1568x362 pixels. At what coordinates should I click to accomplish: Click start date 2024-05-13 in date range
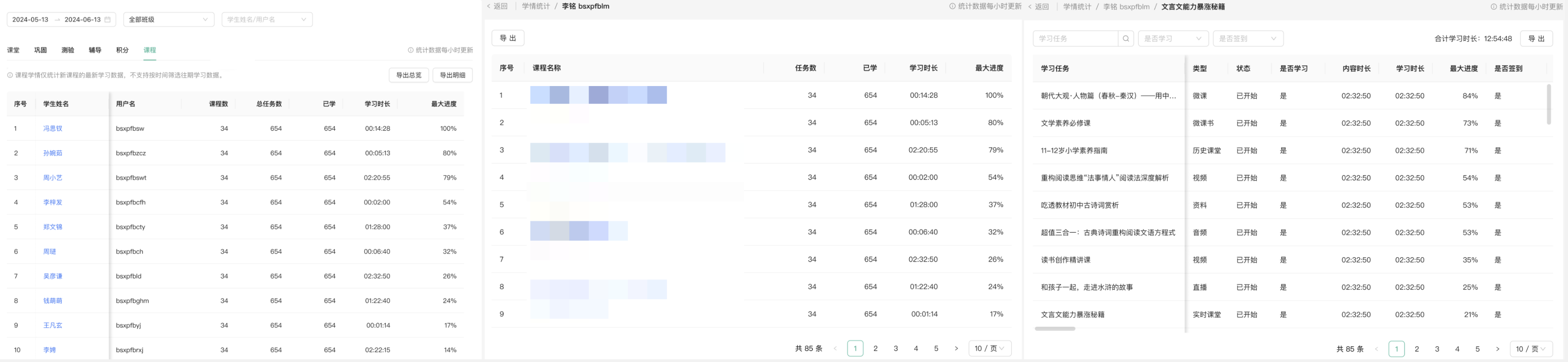point(30,20)
